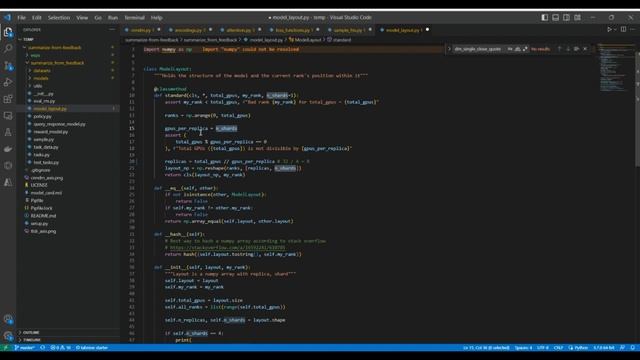Toggle Match Whole Word in Find widget
The height and width of the screenshot is (360, 640).
[518, 49]
